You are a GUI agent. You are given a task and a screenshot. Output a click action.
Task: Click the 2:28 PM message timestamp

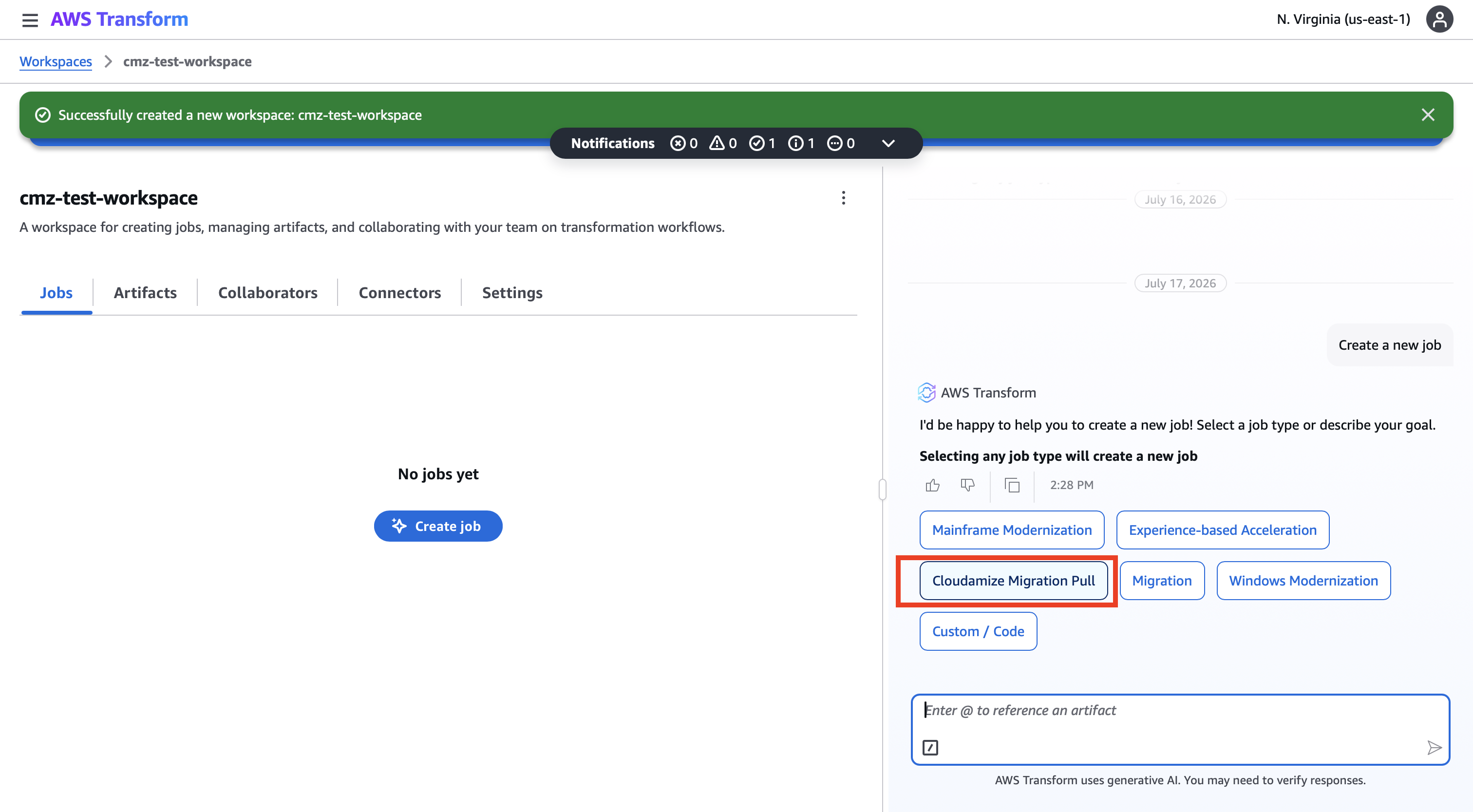tap(1072, 485)
